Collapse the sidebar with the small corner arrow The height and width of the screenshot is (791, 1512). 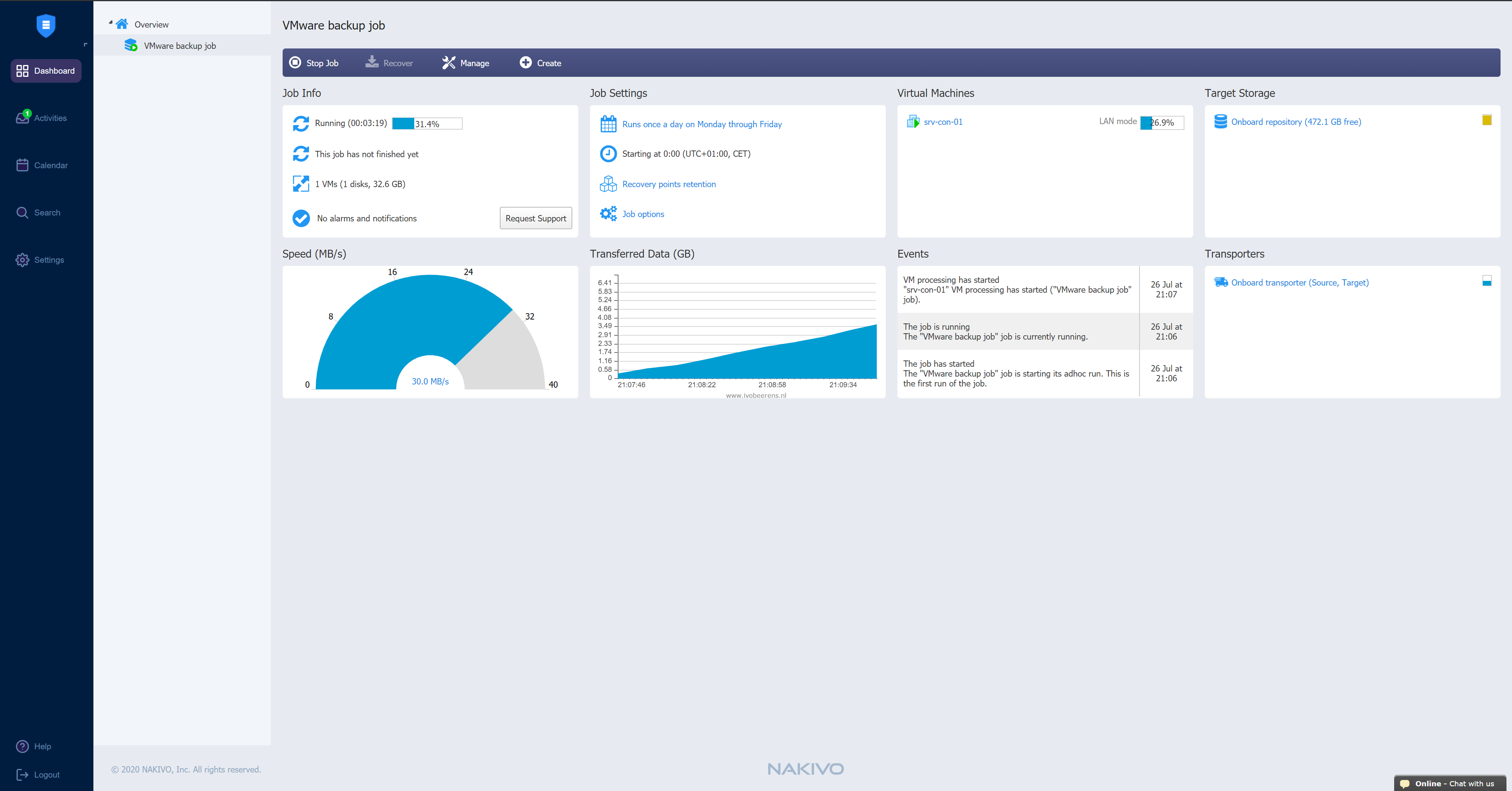pyautogui.click(x=85, y=45)
